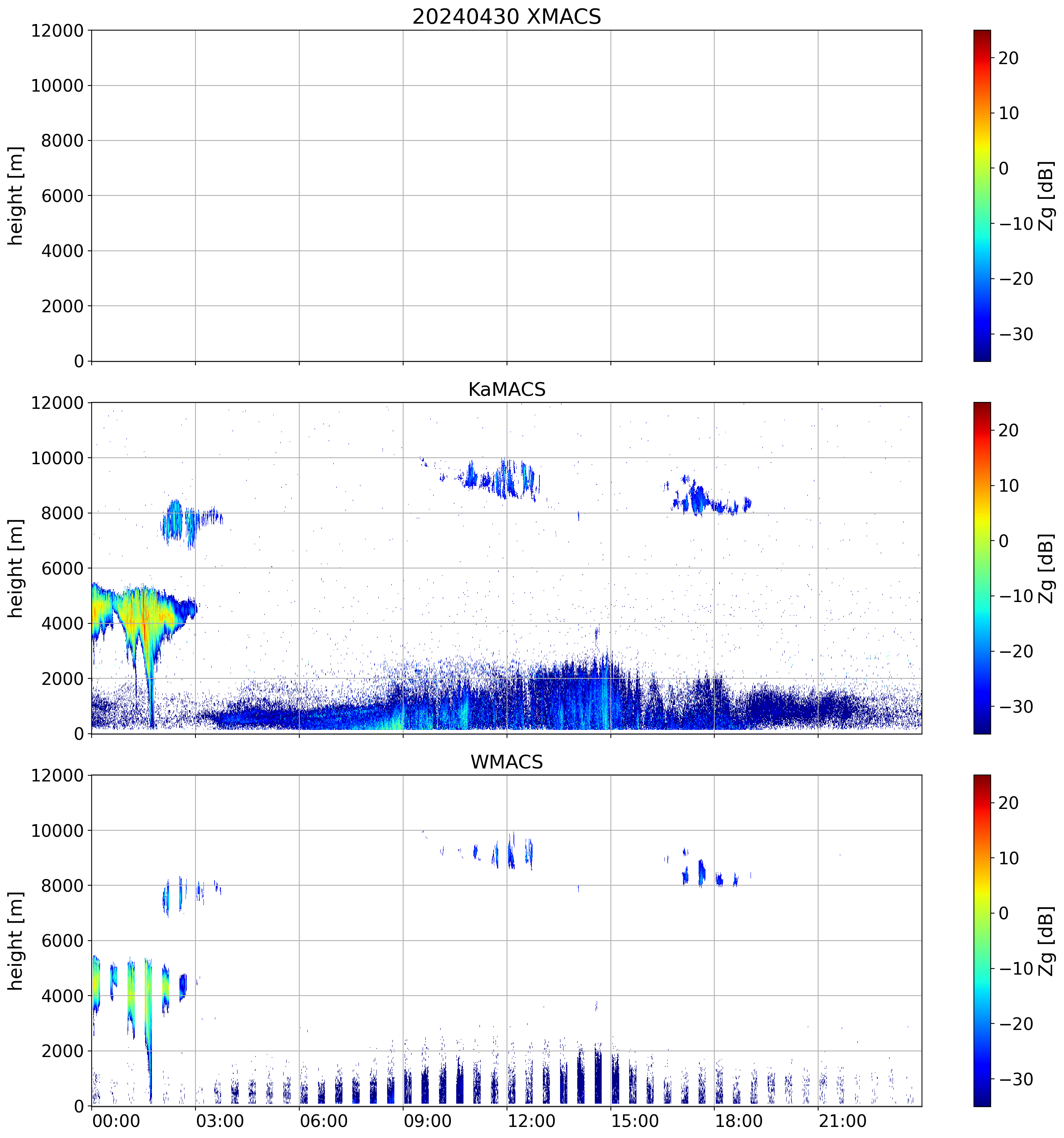Click the 20240430 XMACS plot title
This screenshot has height=1138, width=1064.
tap(506, 16)
